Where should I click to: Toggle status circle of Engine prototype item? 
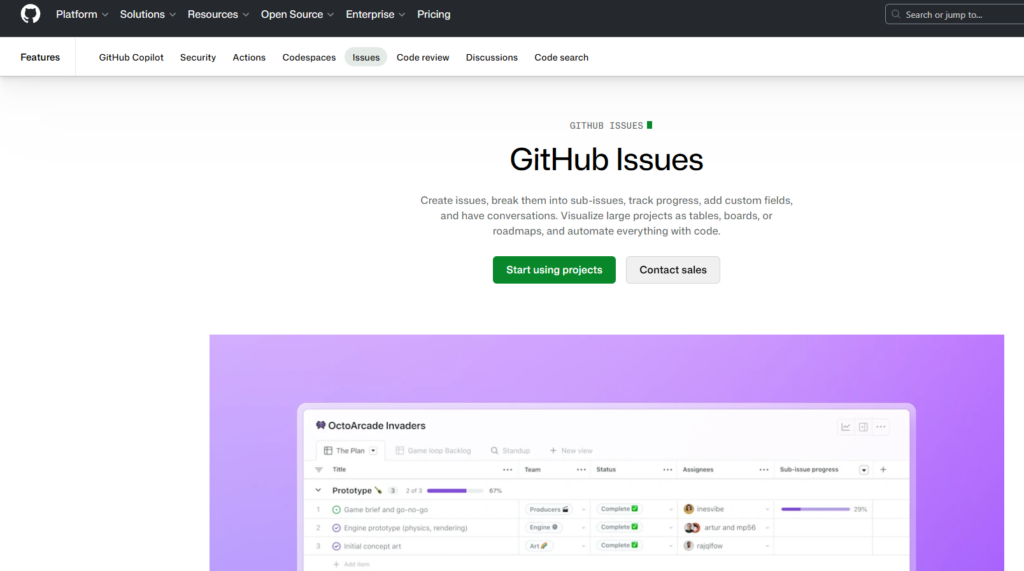pos(336,528)
